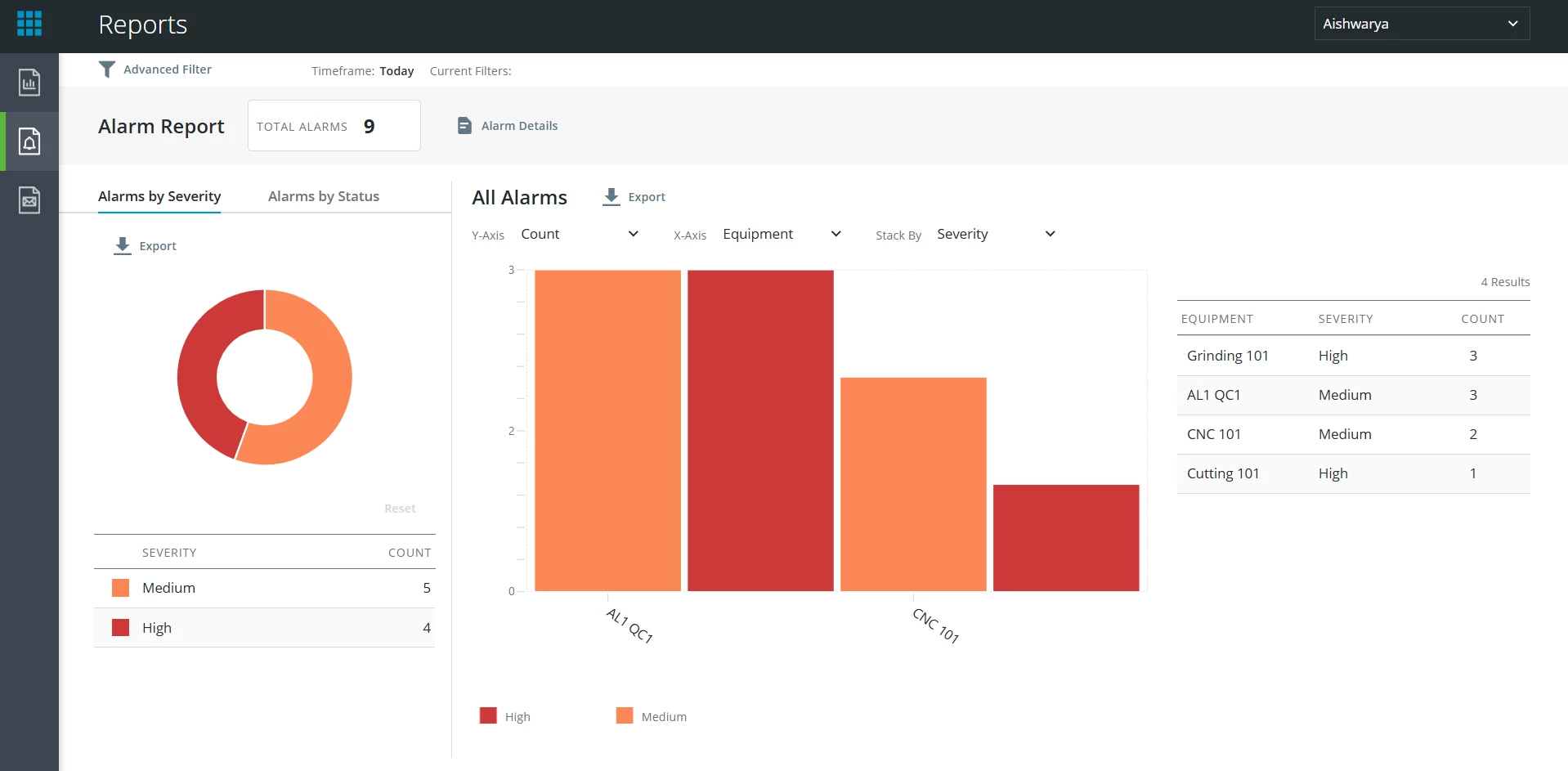This screenshot has height=771, width=1568.
Task: Click the CNC 101 axis label
Action: point(936,625)
